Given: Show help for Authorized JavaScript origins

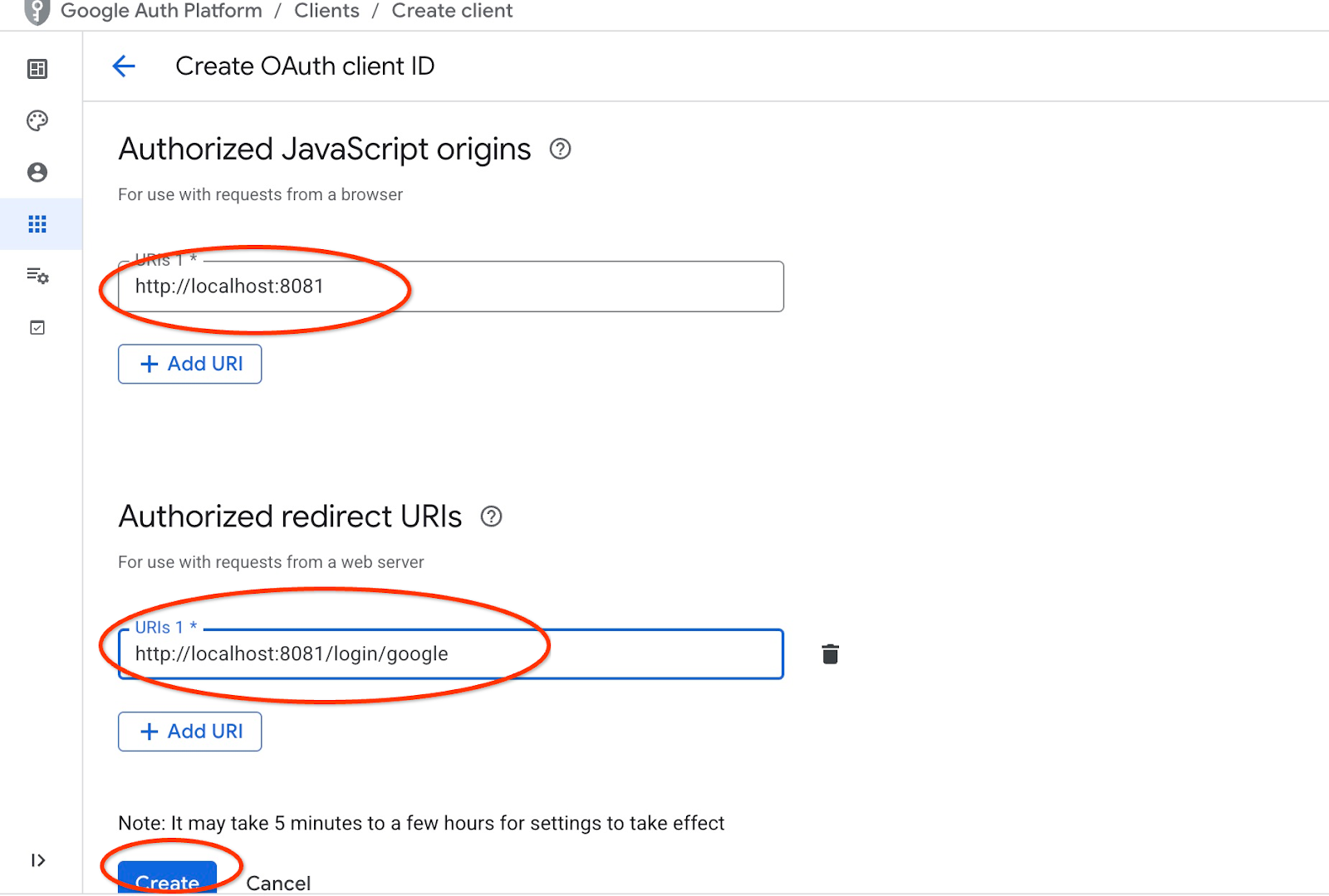Looking at the screenshot, I should tap(561, 149).
